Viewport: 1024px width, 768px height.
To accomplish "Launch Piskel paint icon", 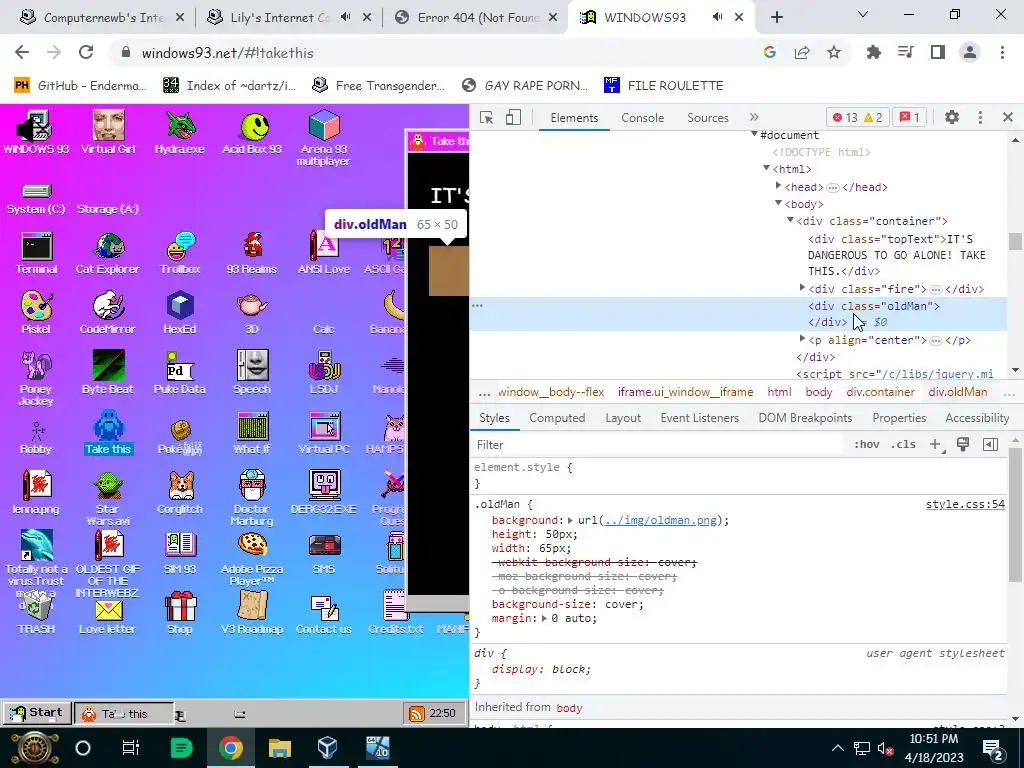I will point(37,313).
